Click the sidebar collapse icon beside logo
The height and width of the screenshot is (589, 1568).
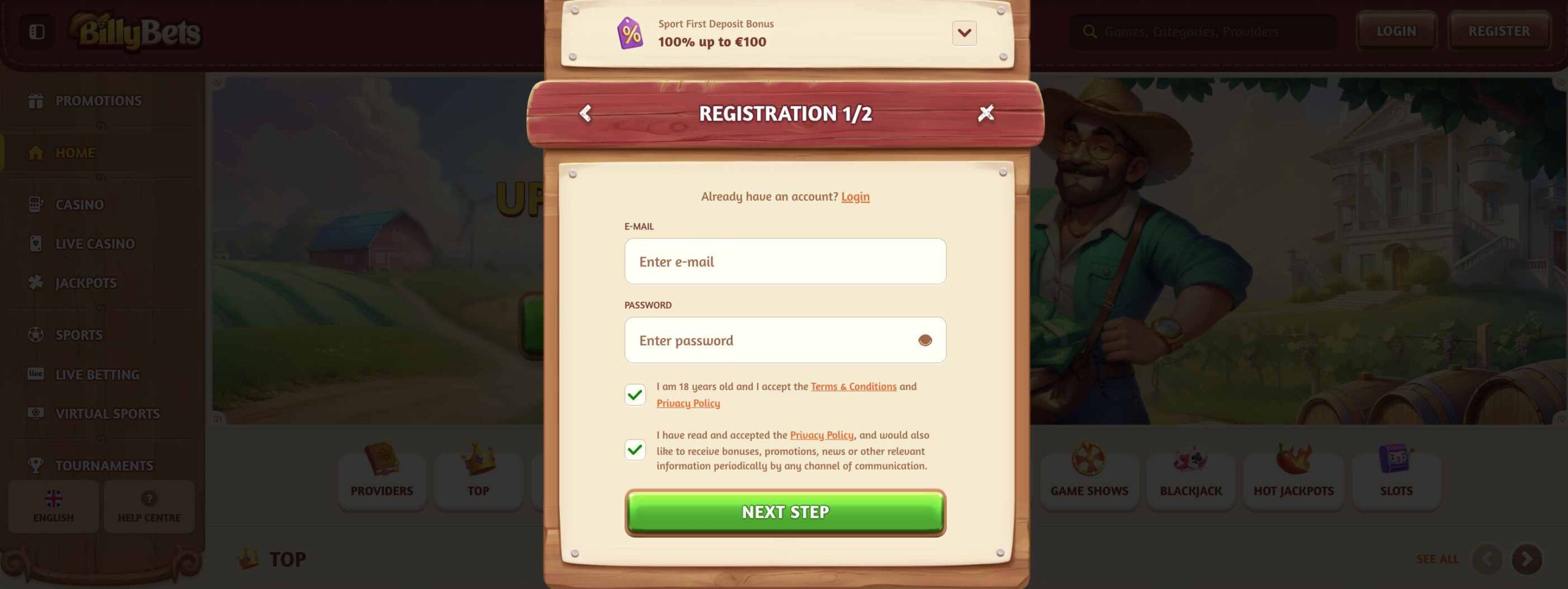click(37, 31)
